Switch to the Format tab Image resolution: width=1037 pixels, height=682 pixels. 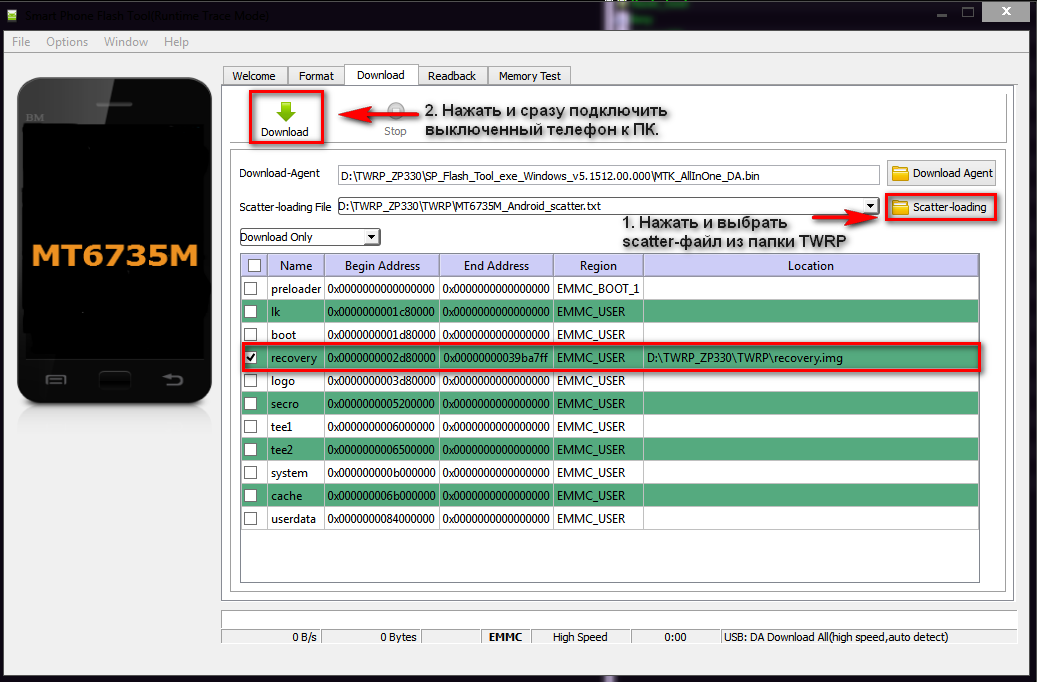[316, 76]
